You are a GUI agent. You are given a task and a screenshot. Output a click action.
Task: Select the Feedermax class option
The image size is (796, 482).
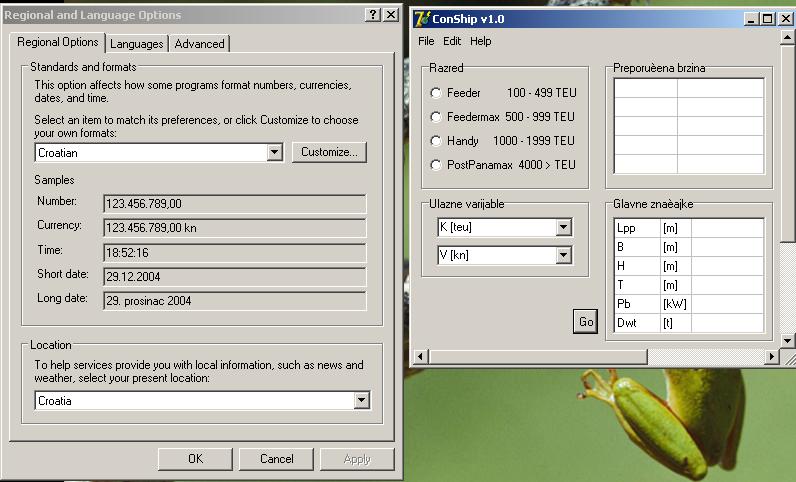click(436, 117)
